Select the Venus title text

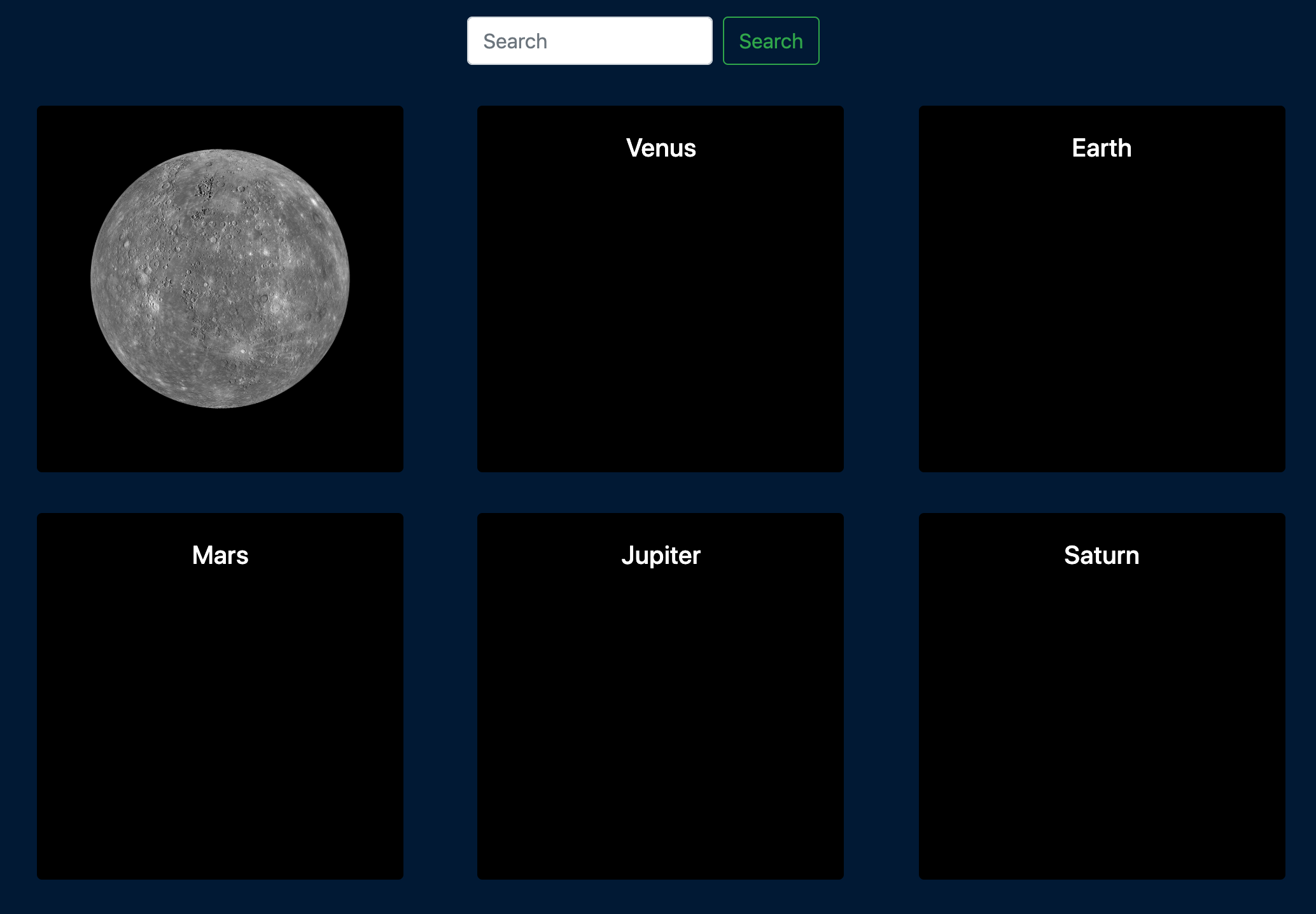(661, 148)
